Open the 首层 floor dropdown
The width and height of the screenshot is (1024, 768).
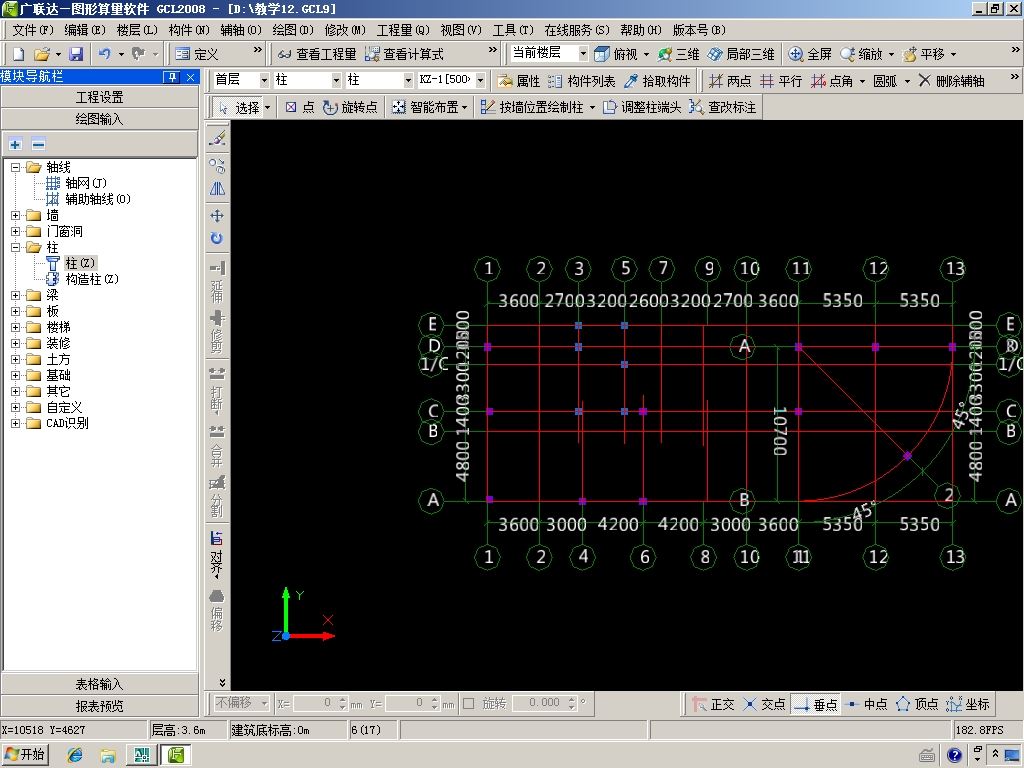coord(264,80)
